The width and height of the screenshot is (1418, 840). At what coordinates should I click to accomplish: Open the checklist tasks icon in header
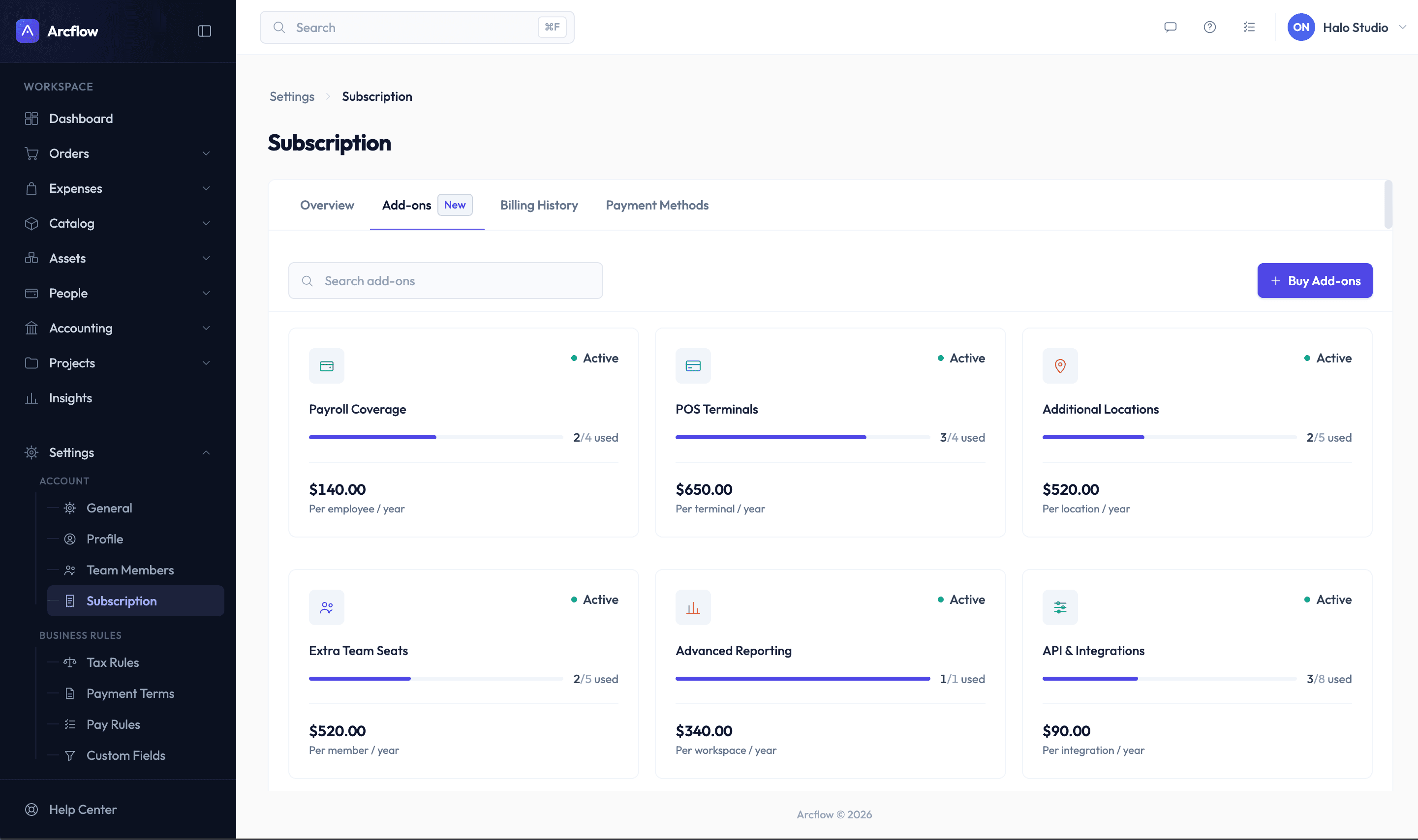(x=1249, y=27)
